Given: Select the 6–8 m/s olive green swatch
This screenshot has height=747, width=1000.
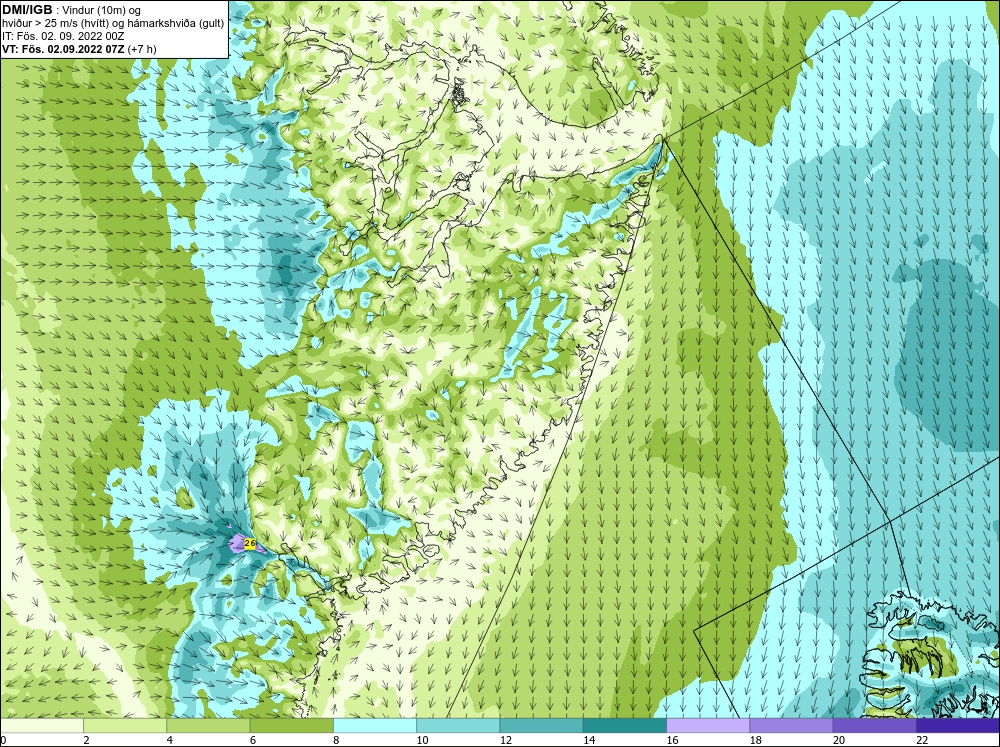Looking at the screenshot, I should pos(291,725).
